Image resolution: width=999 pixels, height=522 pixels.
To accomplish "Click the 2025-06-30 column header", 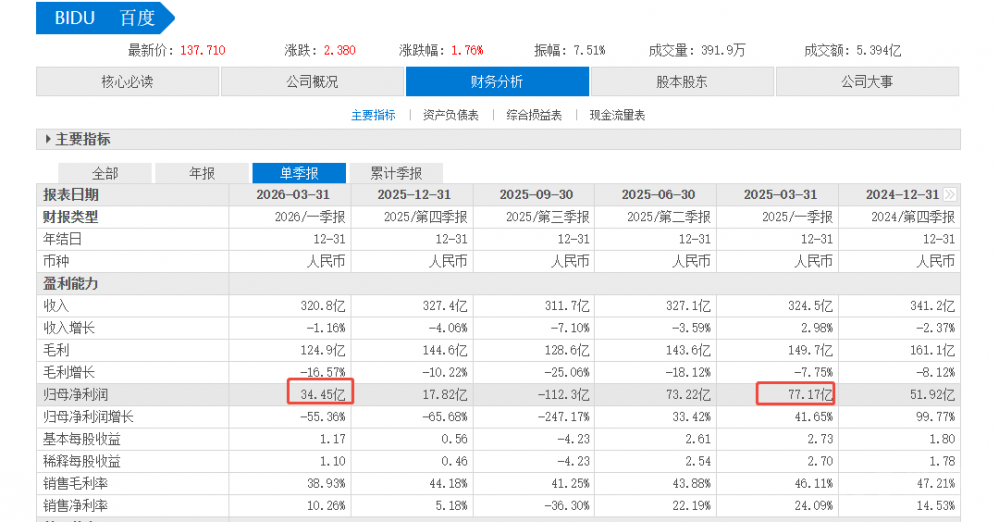I will point(658,194).
